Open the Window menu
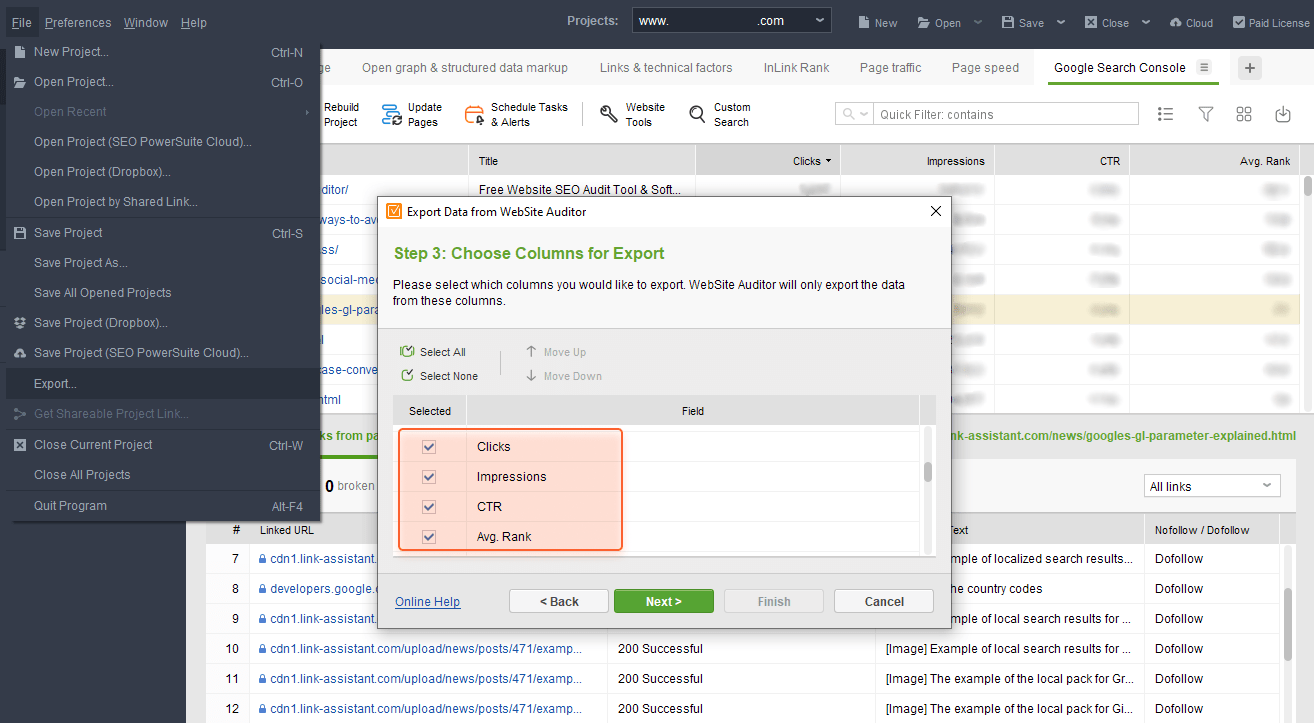The image size is (1314, 723). coord(146,22)
